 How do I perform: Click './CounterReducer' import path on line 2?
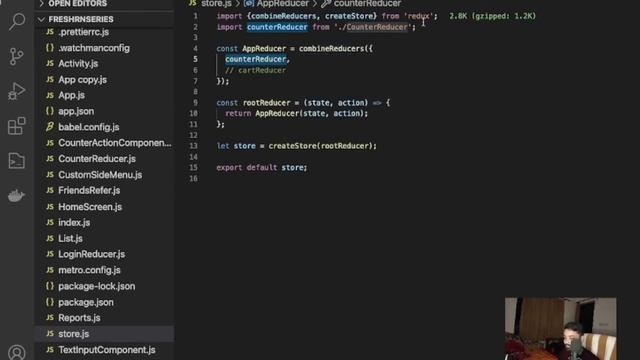click(372, 27)
